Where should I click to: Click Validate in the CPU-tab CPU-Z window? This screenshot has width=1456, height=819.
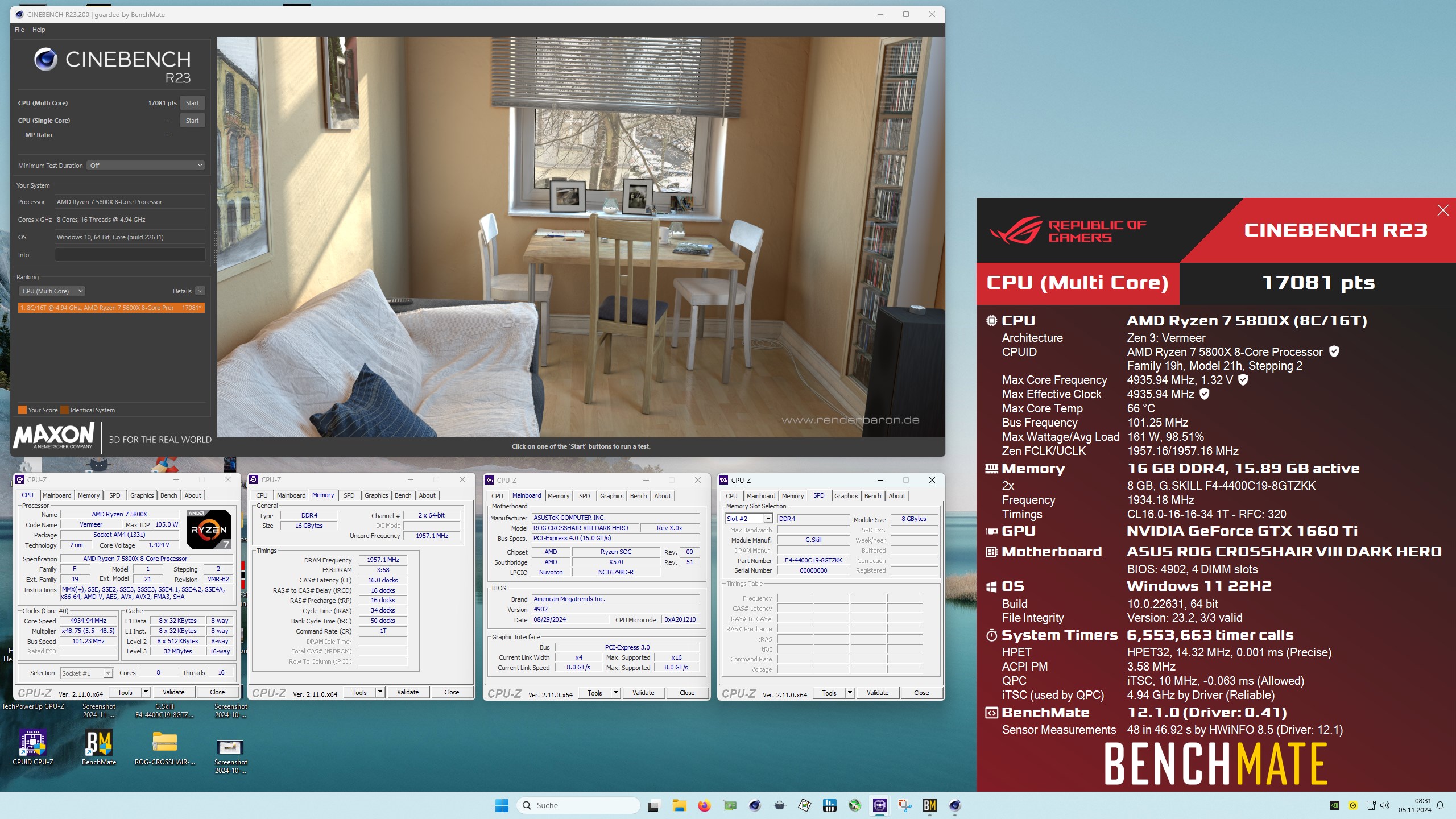(173, 692)
